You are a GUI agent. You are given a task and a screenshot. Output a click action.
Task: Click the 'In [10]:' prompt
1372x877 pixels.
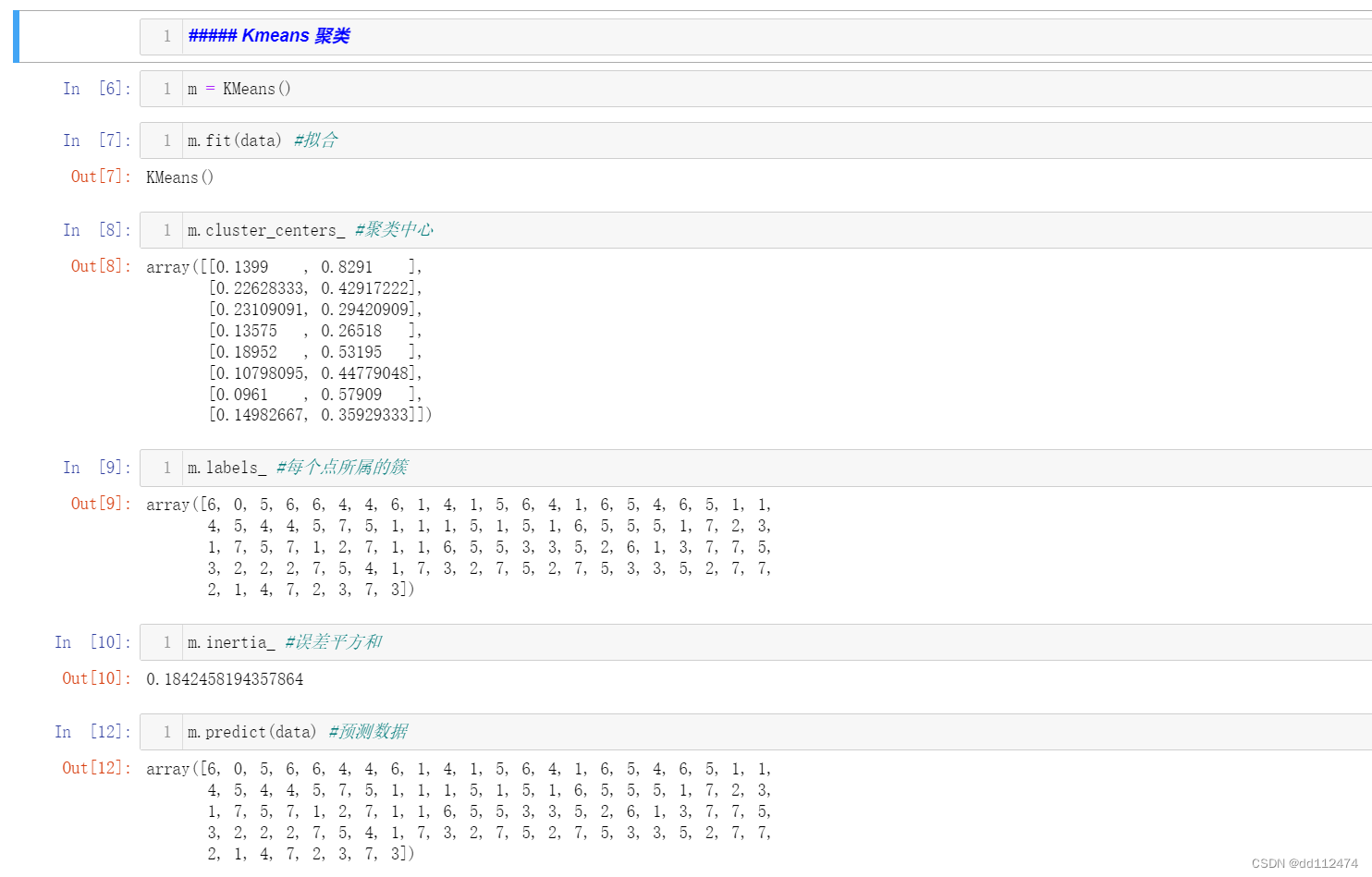tap(92, 642)
